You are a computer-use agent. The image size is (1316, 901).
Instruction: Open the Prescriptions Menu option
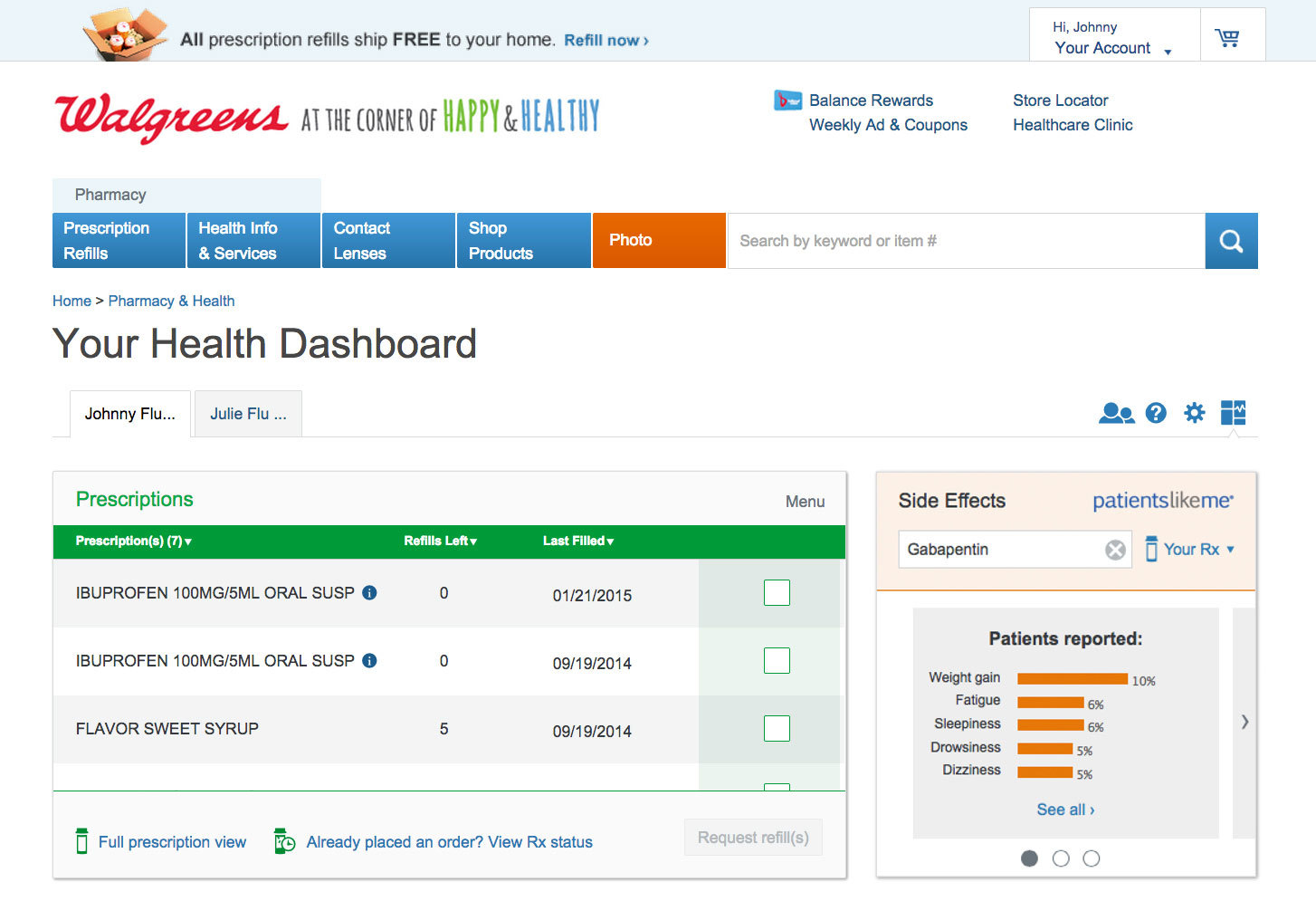[804, 501]
